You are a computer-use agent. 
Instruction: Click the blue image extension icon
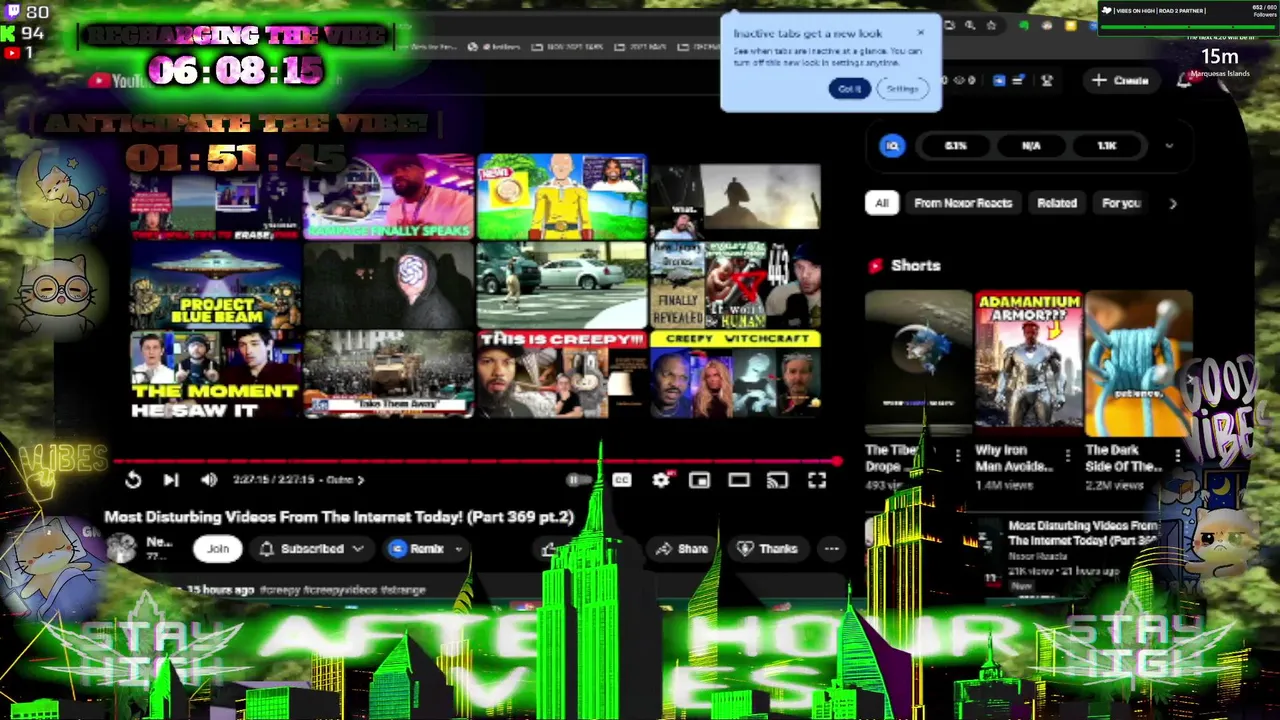click(x=998, y=80)
